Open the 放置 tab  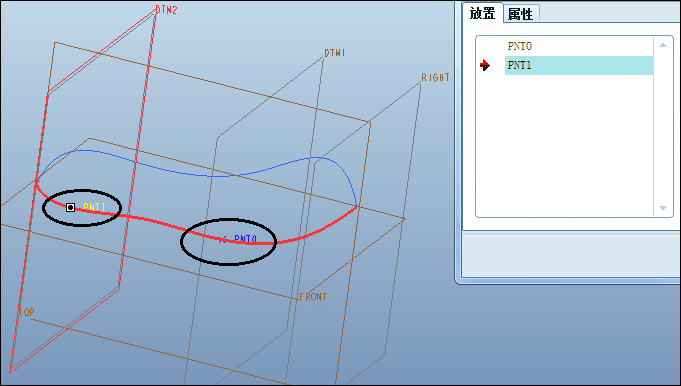(482, 13)
